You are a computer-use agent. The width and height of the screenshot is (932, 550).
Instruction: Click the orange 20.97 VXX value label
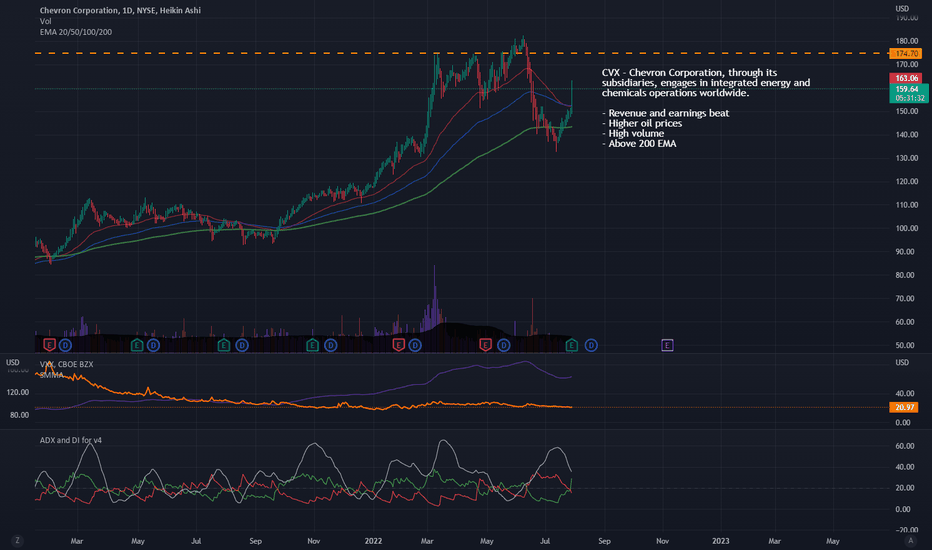(x=904, y=407)
